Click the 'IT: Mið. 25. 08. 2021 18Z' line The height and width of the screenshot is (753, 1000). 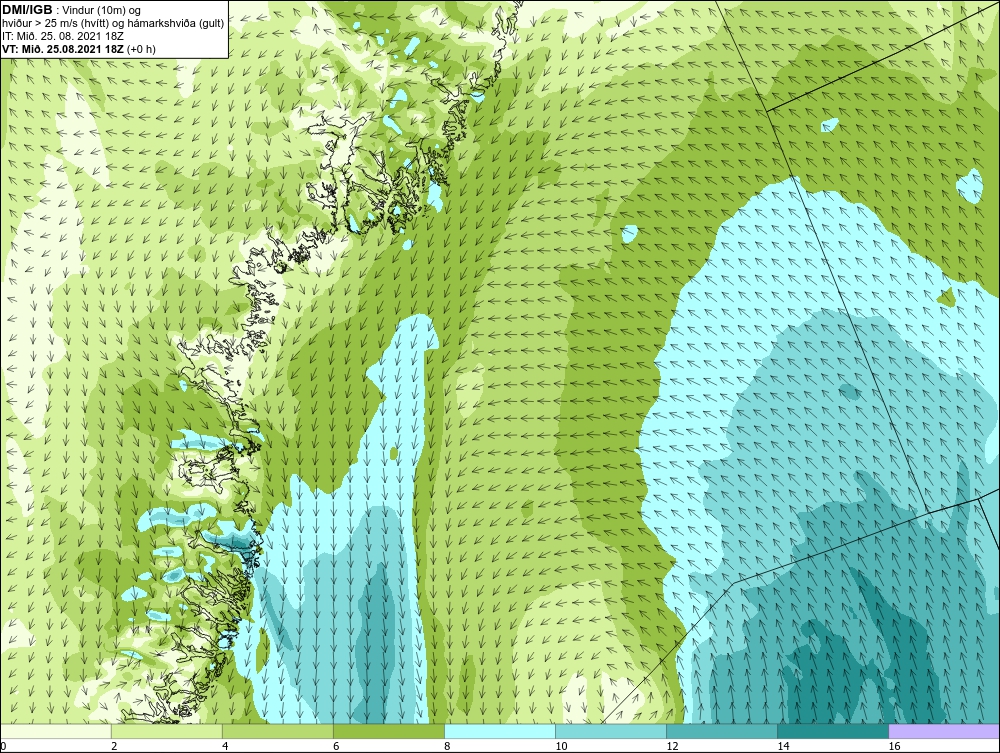click(x=63, y=36)
